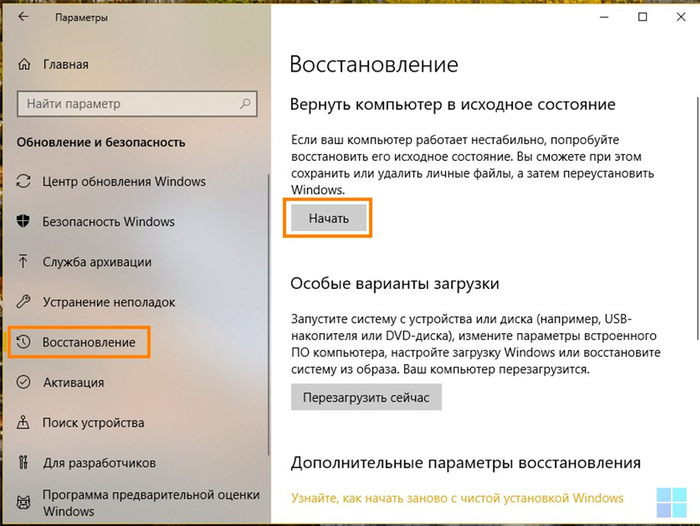Click the Активация checkmark circle icon
Image resolution: width=700 pixels, height=526 pixels.
[x=24, y=383]
